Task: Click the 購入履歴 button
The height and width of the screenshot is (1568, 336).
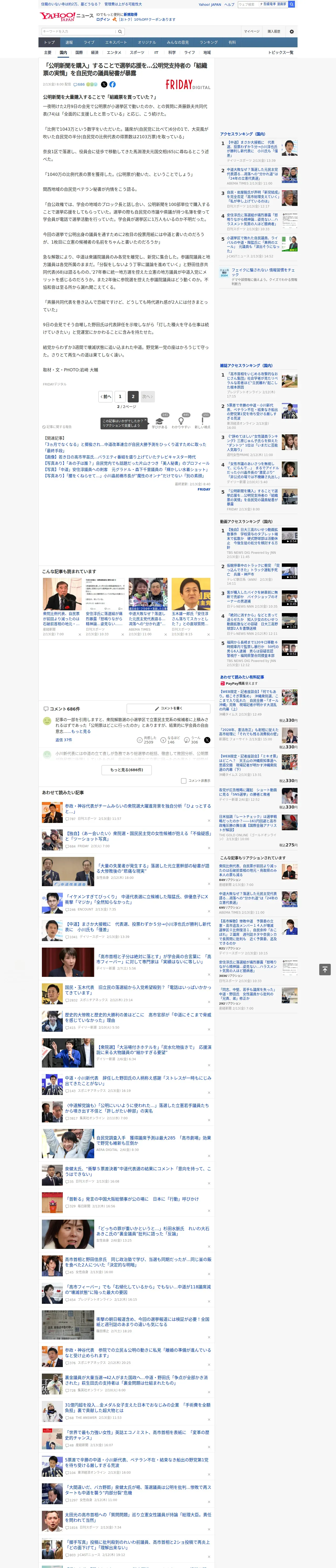Action: 274,31
